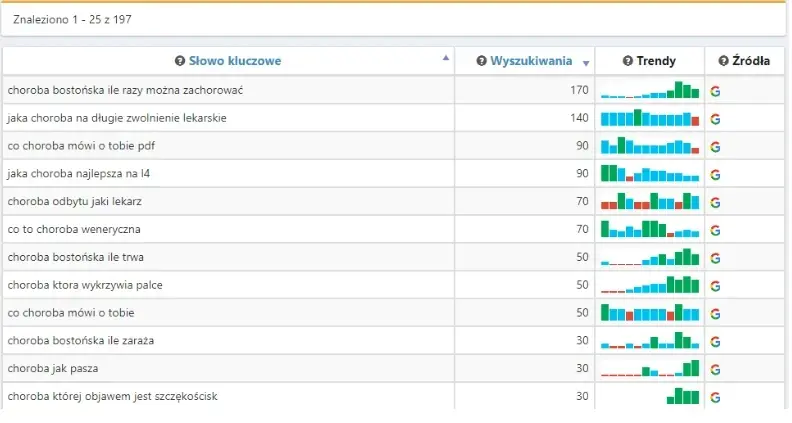Select keyword 'choroba bostońska ile zaraża'
This screenshot has height=423, width=792.
pos(81,341)
